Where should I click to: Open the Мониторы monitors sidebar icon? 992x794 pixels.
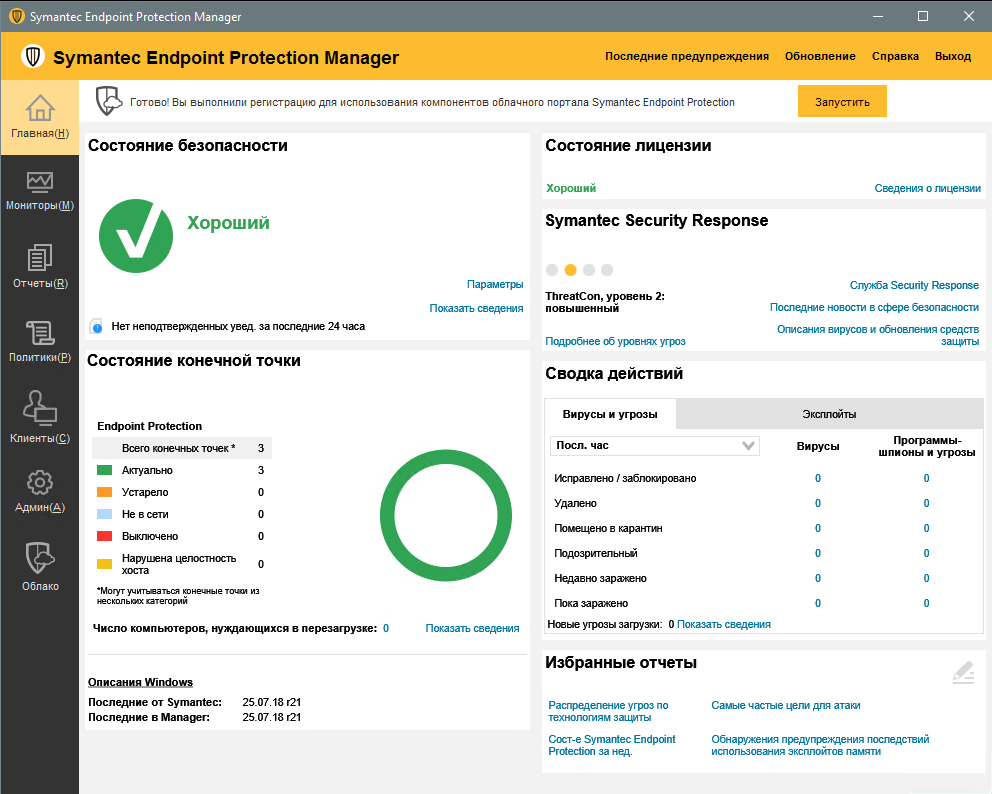(x=39, y=182)
